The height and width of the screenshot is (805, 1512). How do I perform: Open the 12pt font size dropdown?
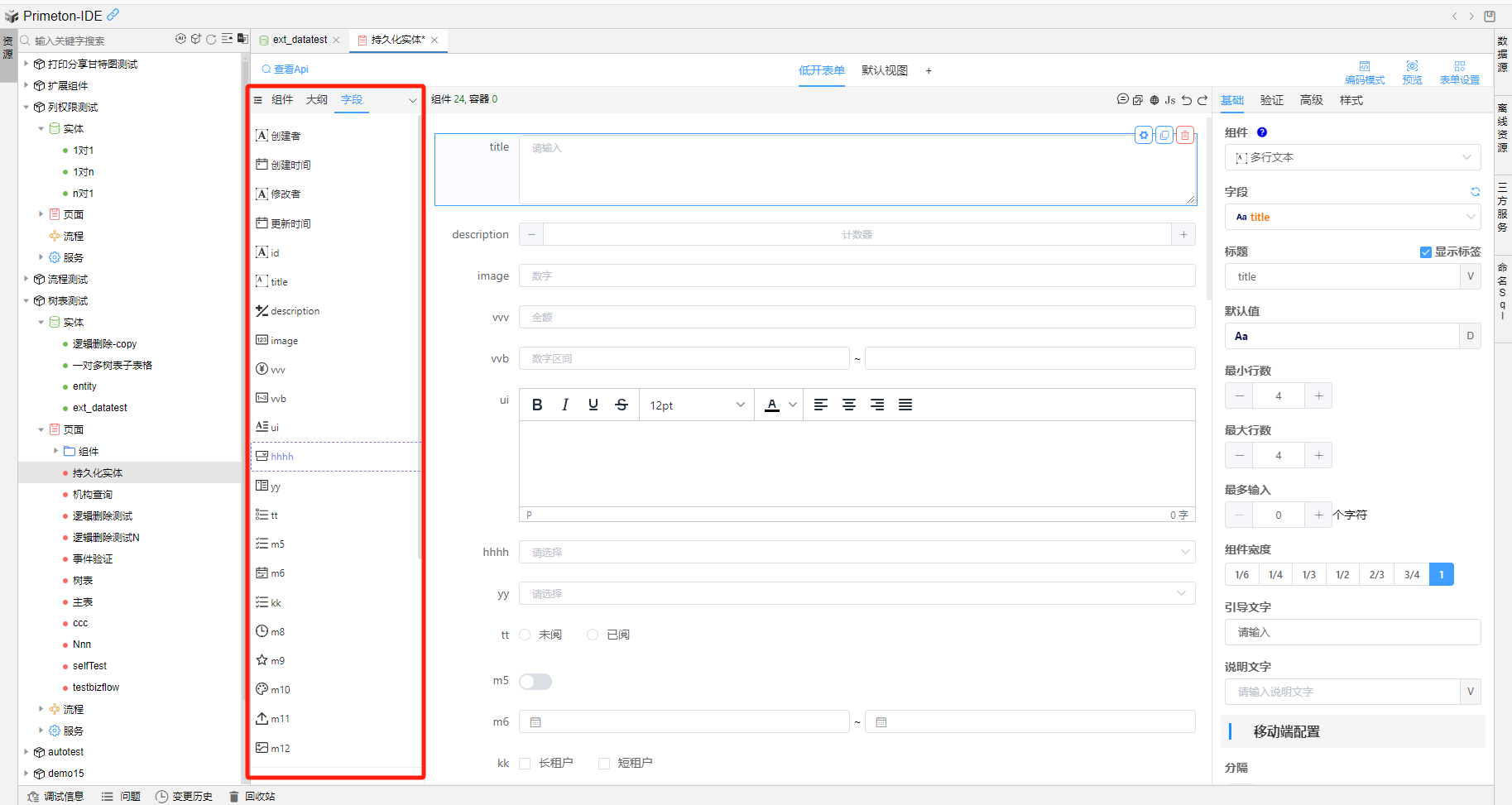click(696, 405)
